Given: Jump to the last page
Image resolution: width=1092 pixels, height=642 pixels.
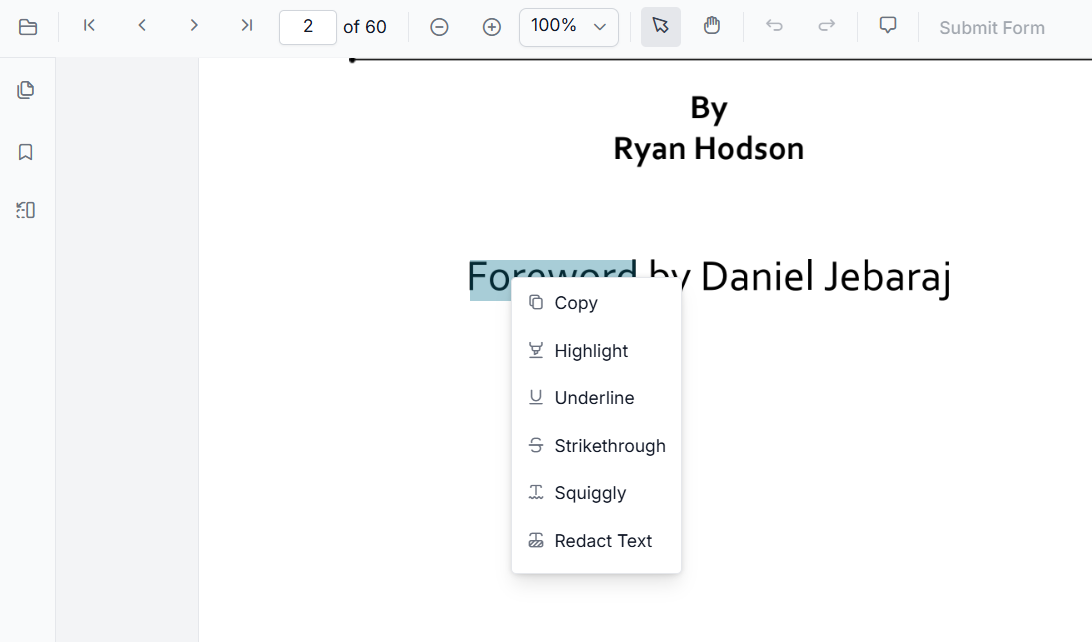Looking at the screenshot, I should coord(246,25).
